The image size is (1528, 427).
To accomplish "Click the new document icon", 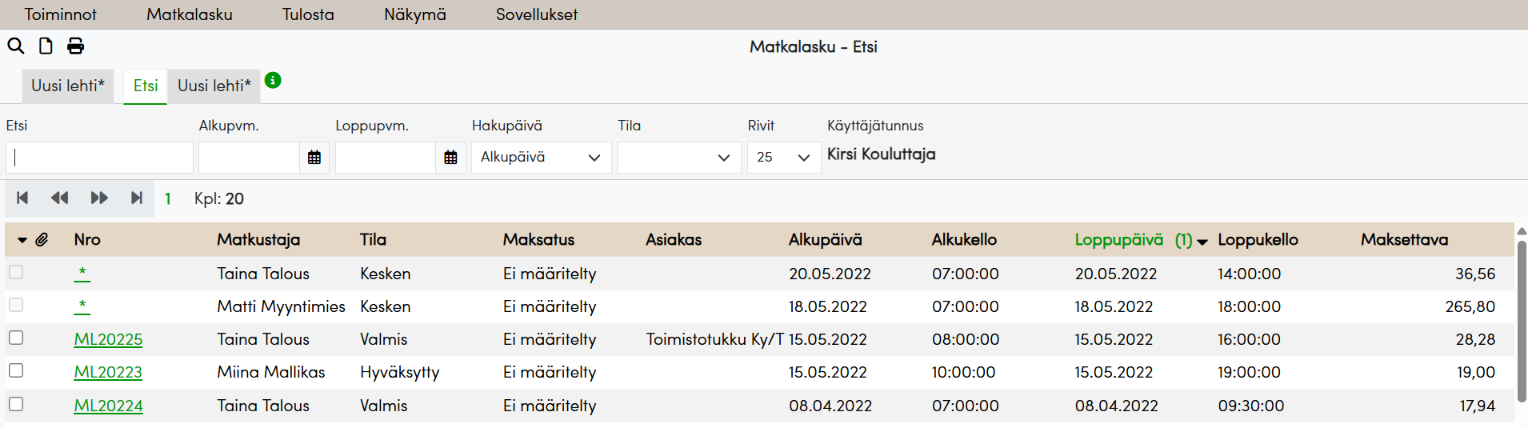I will coord(45,46).
